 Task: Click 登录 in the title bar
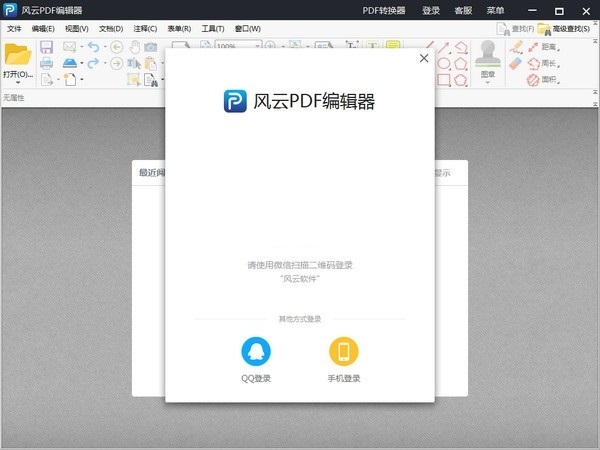click(431, 10)
